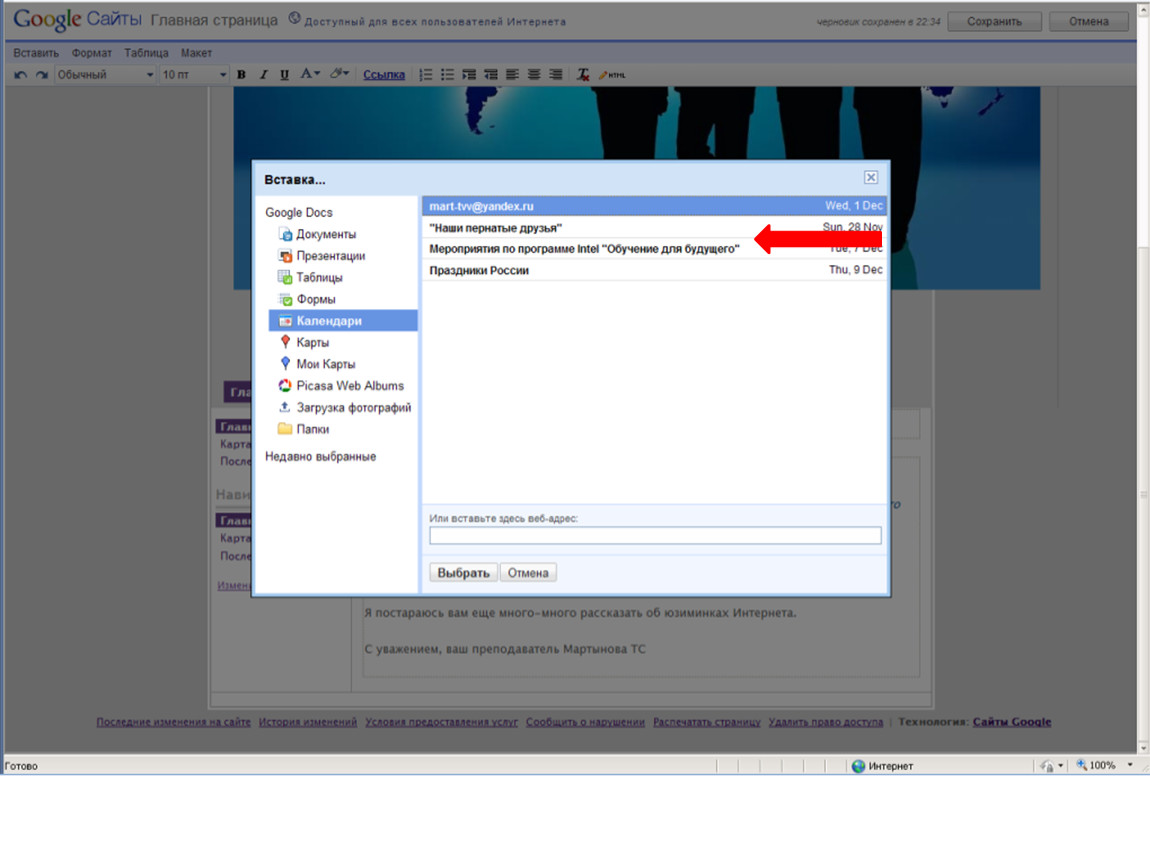1150x864 pixels.
Task: Open the Таблицы category
Action: pyautogui.click(x=310, y=277)
